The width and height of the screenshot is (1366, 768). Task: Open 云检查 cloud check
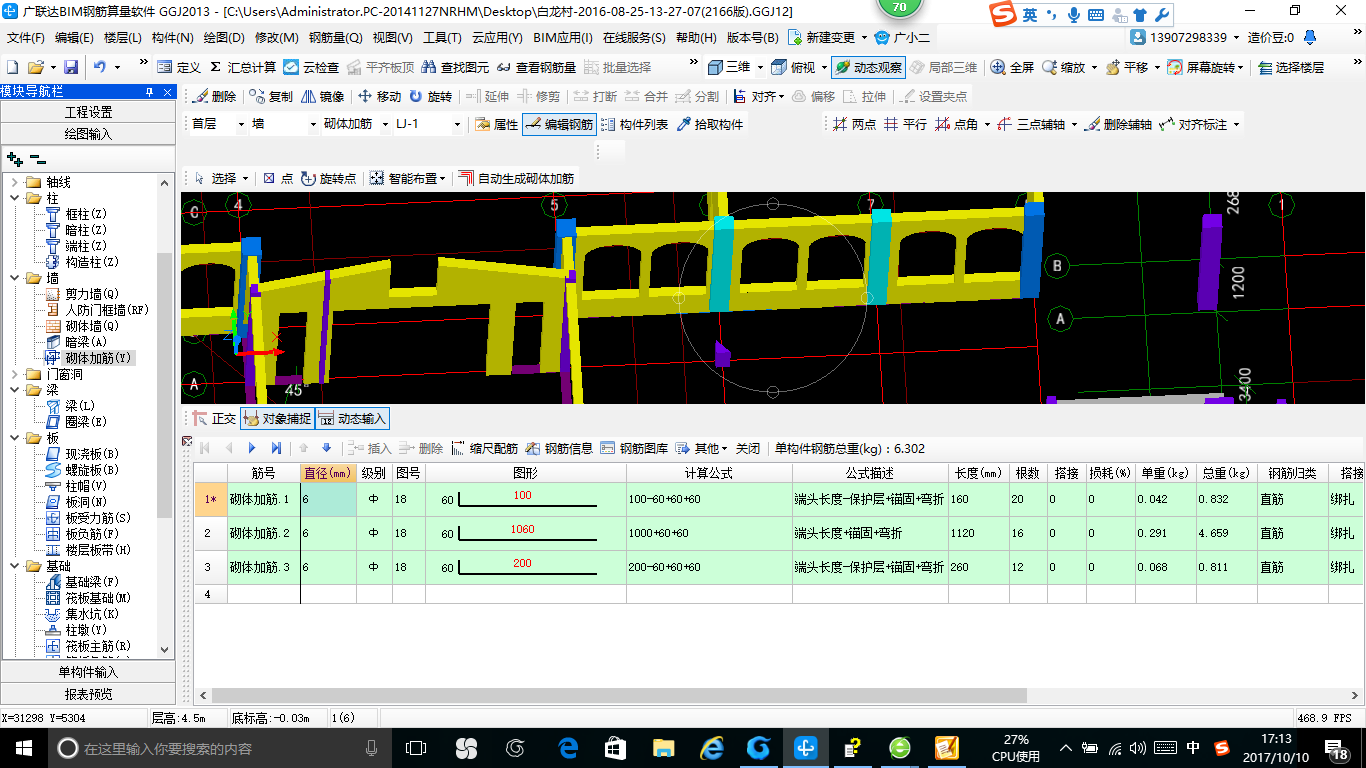click(x=311, y=67)
